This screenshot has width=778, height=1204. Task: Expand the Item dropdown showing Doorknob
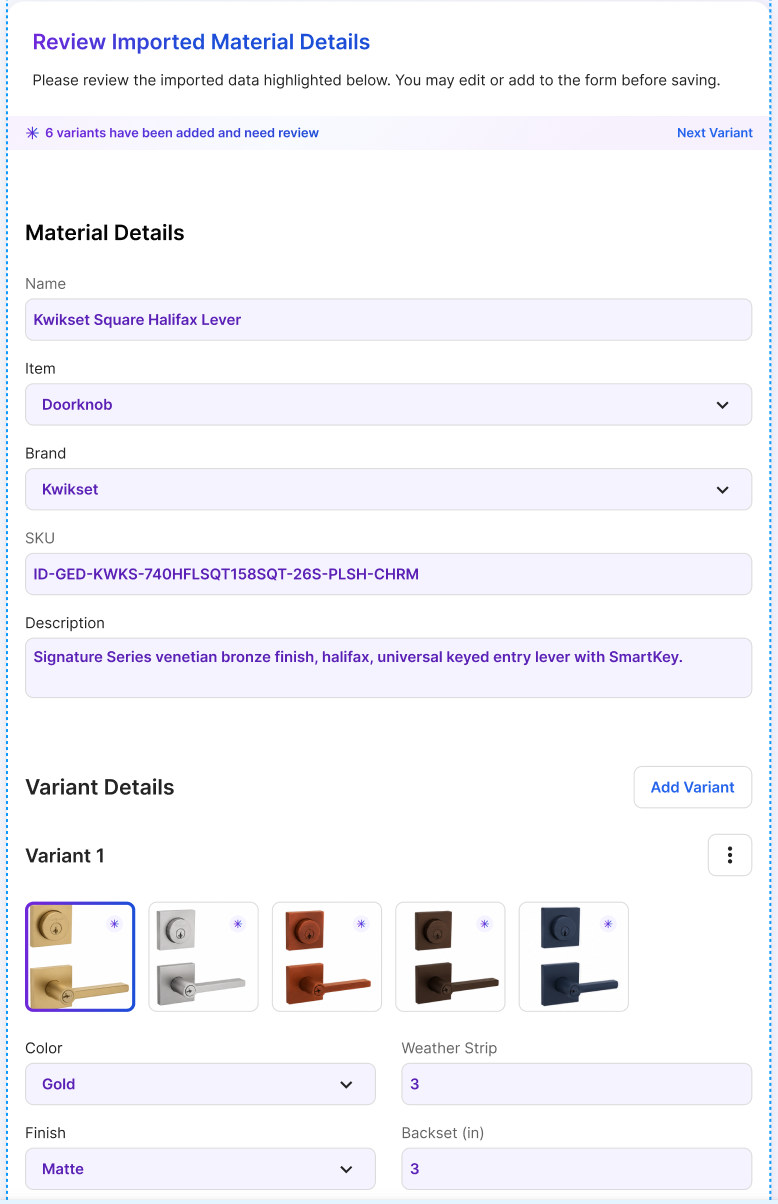pyautogui.click(x=388, y=405)
